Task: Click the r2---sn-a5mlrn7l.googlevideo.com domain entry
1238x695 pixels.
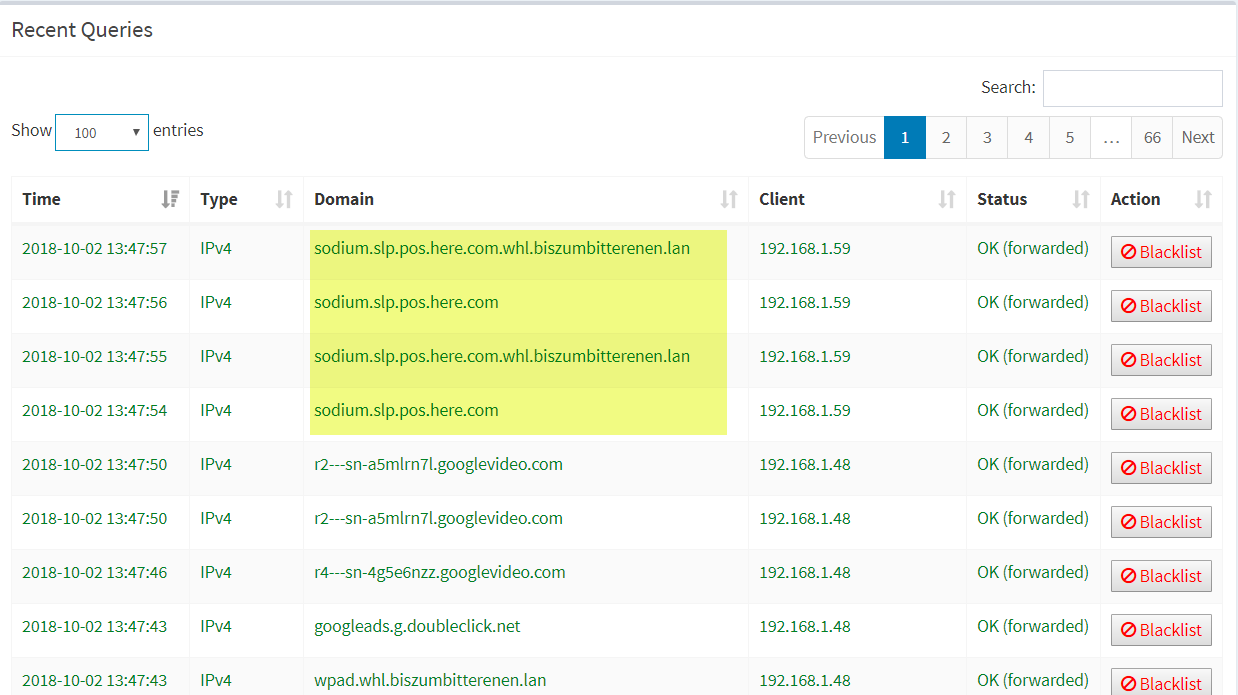Action: click(438, 463)
